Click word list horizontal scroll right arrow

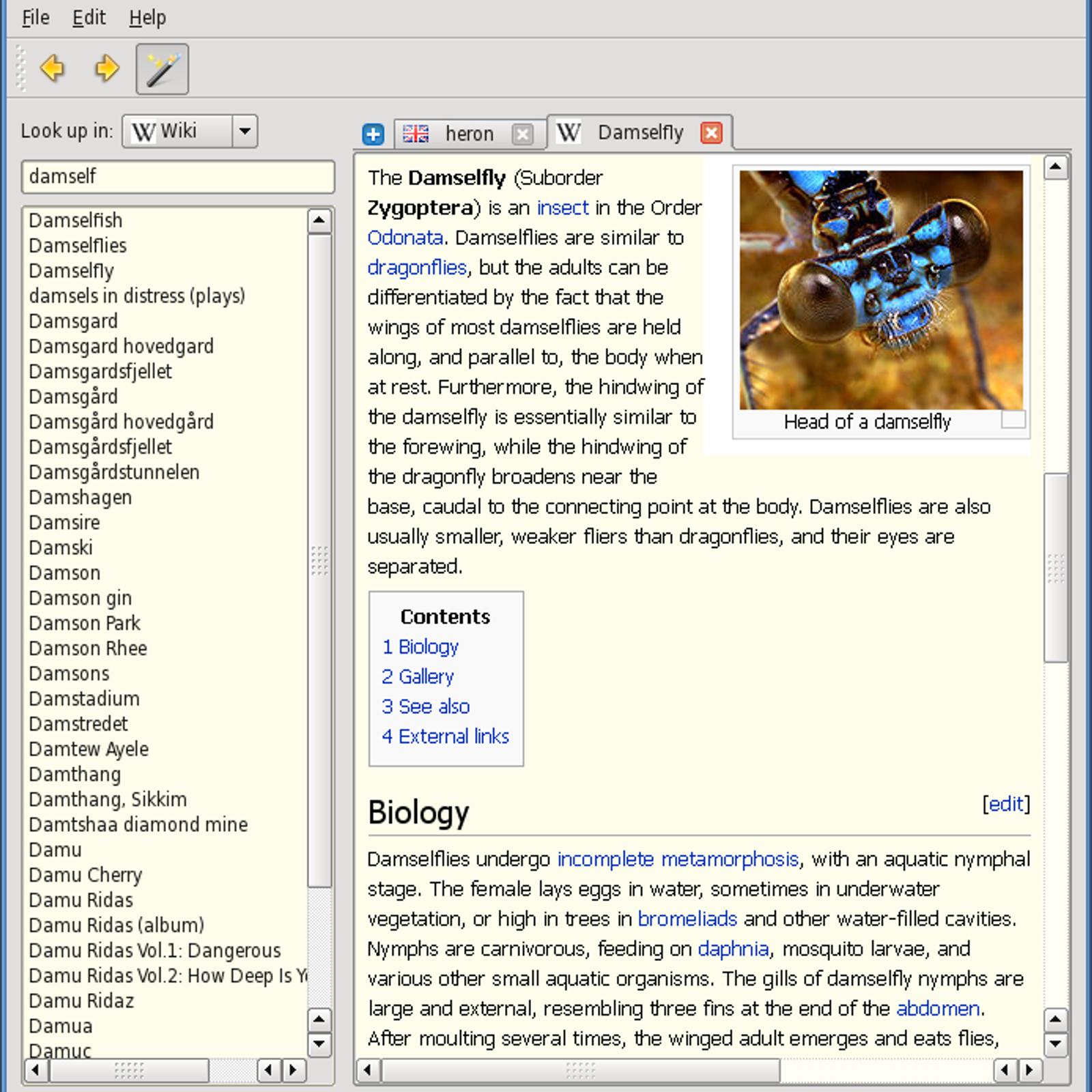293,1069
